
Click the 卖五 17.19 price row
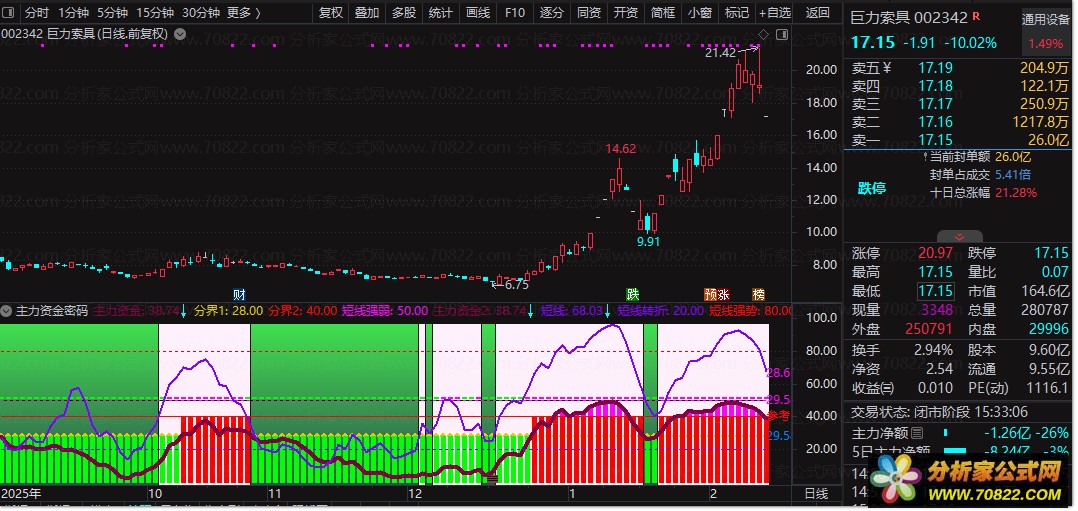(x=960, y=68)
